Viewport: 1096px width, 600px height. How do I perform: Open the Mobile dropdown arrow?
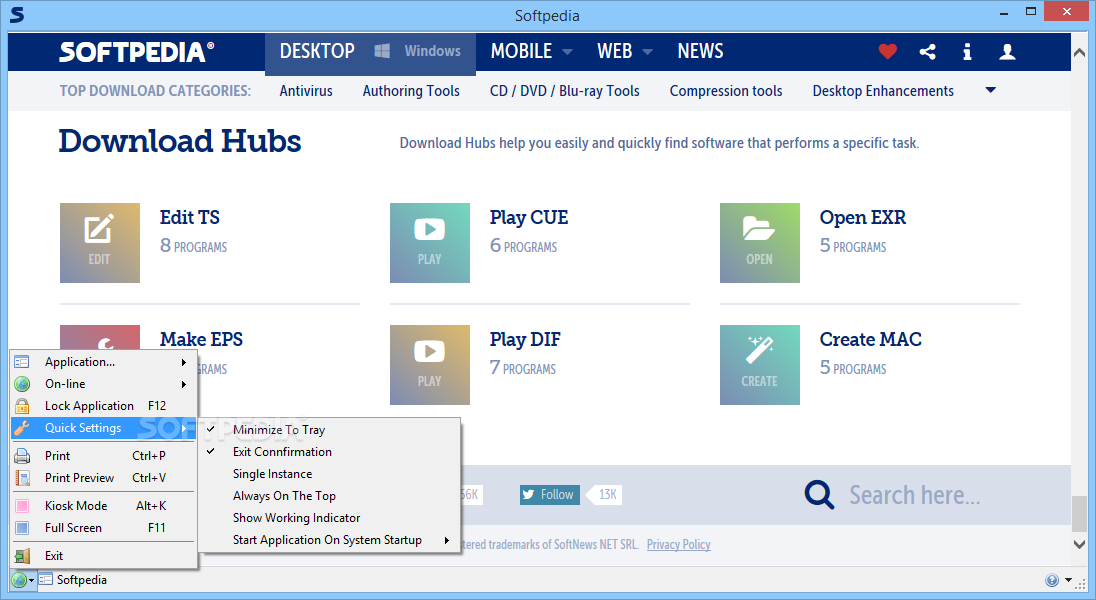click(568, 52)
